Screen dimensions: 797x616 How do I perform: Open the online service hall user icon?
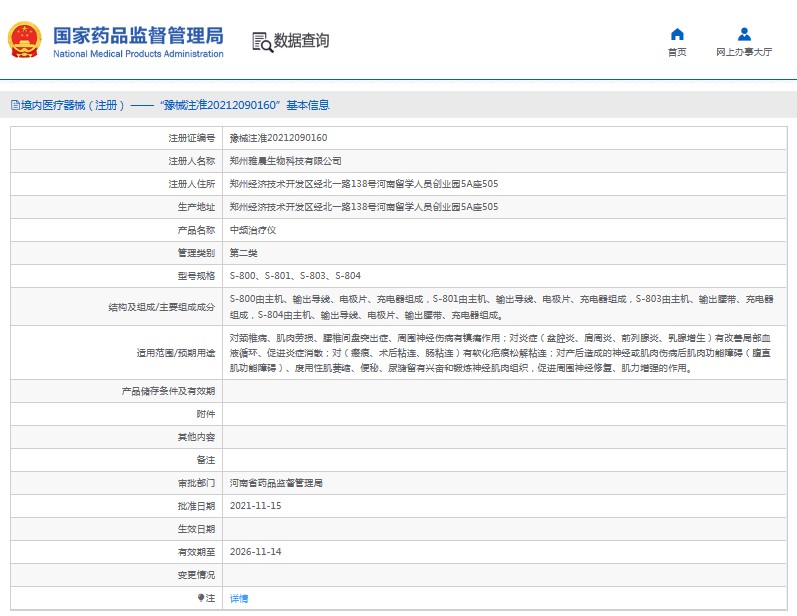pos(744,34)
